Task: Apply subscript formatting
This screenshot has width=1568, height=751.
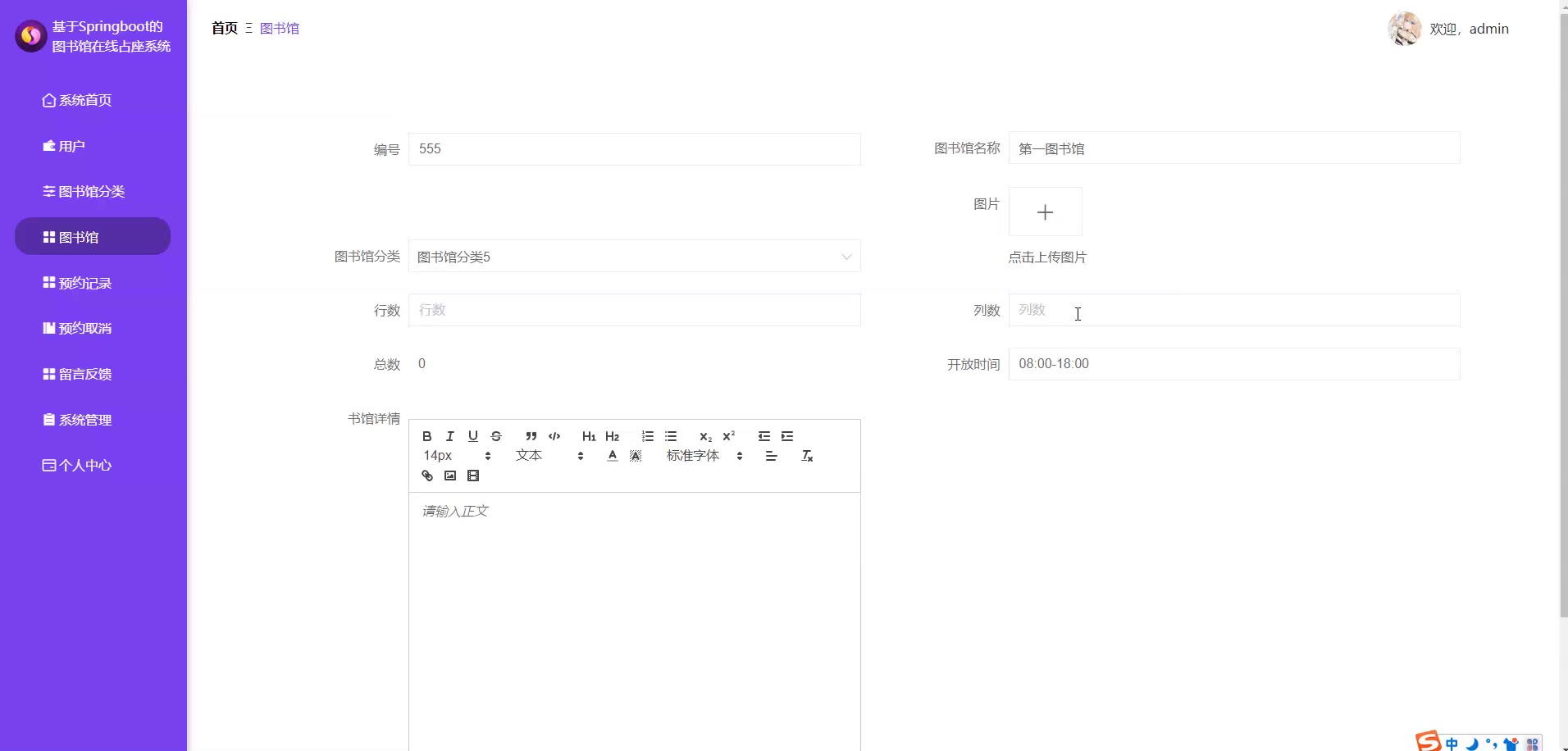Action: click(x=705, y=436)
